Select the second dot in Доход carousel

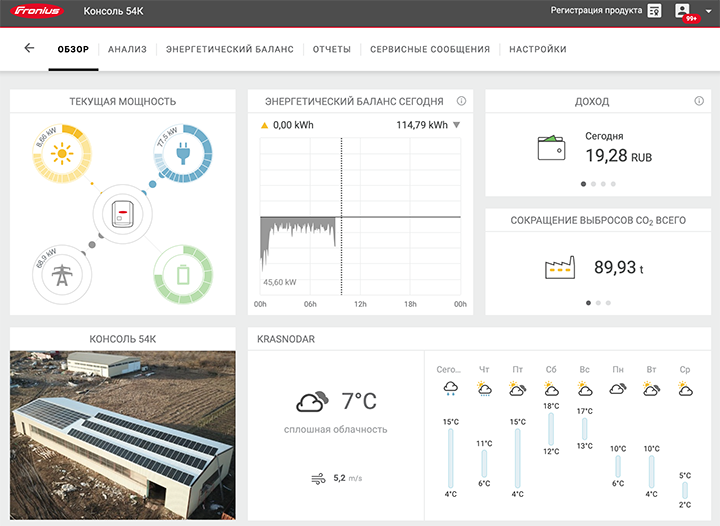593,184
